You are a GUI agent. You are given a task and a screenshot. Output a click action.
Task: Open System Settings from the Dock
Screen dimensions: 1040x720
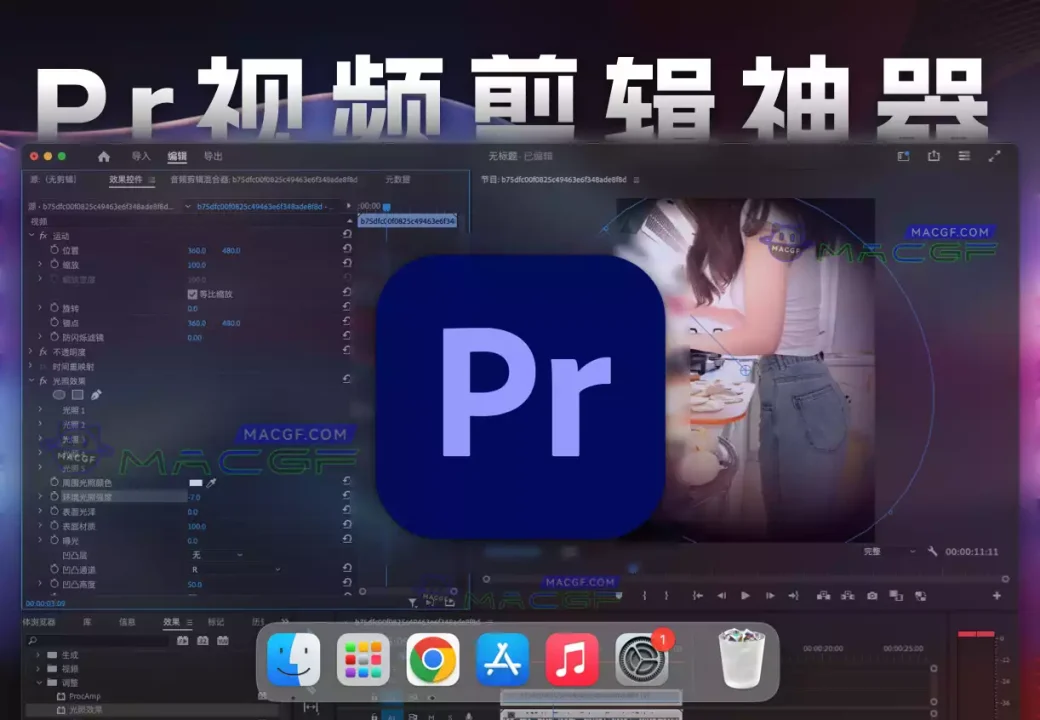(641, 661)
